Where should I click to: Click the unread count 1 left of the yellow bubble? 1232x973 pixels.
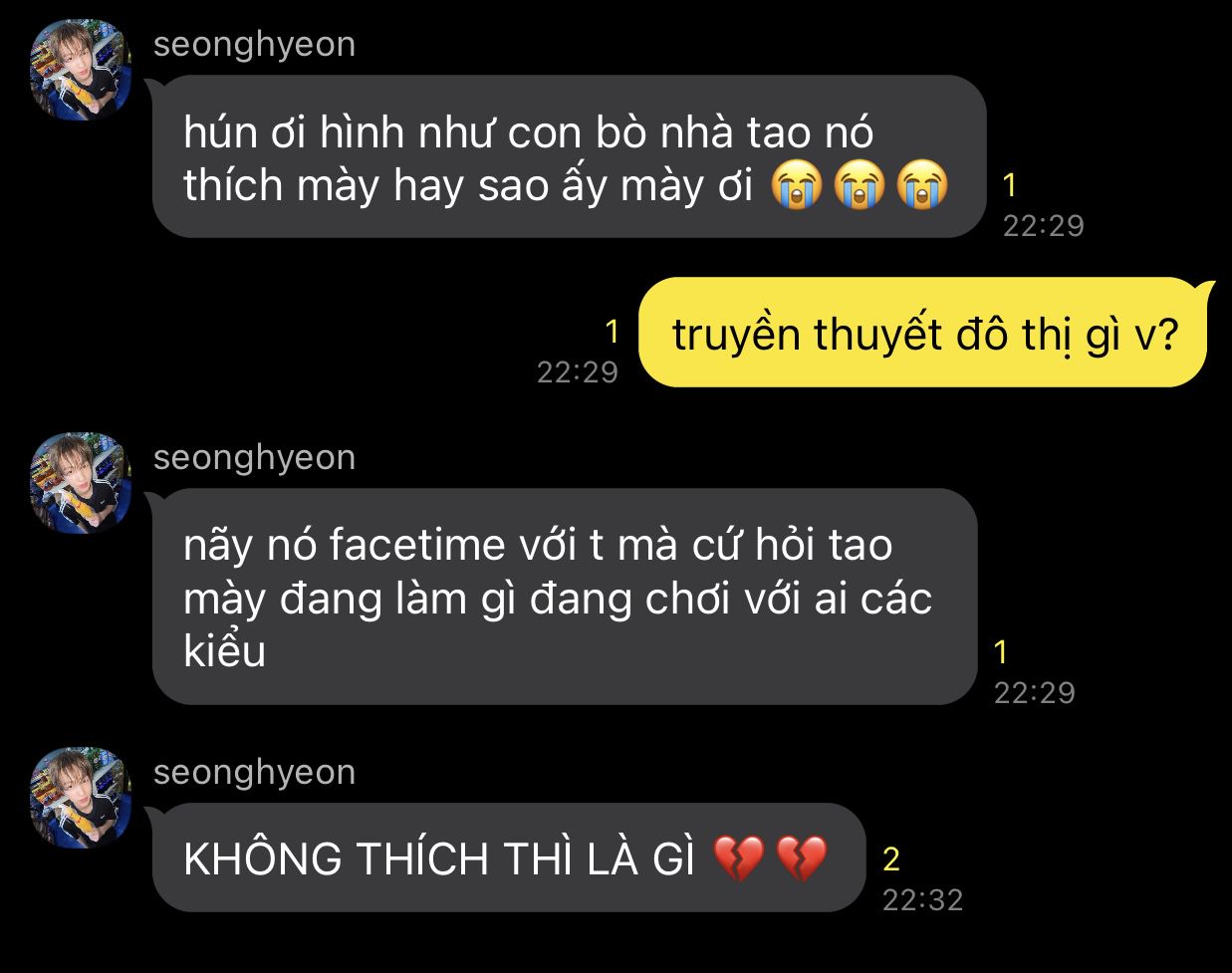point(613,332)
